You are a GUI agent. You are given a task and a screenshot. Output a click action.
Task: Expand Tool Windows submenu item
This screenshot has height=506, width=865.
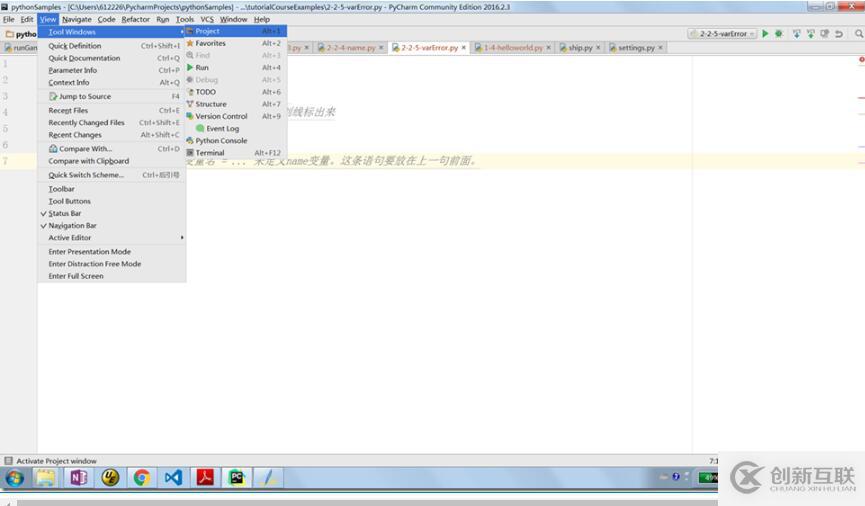pyautogui.click(x=111, y=32)
